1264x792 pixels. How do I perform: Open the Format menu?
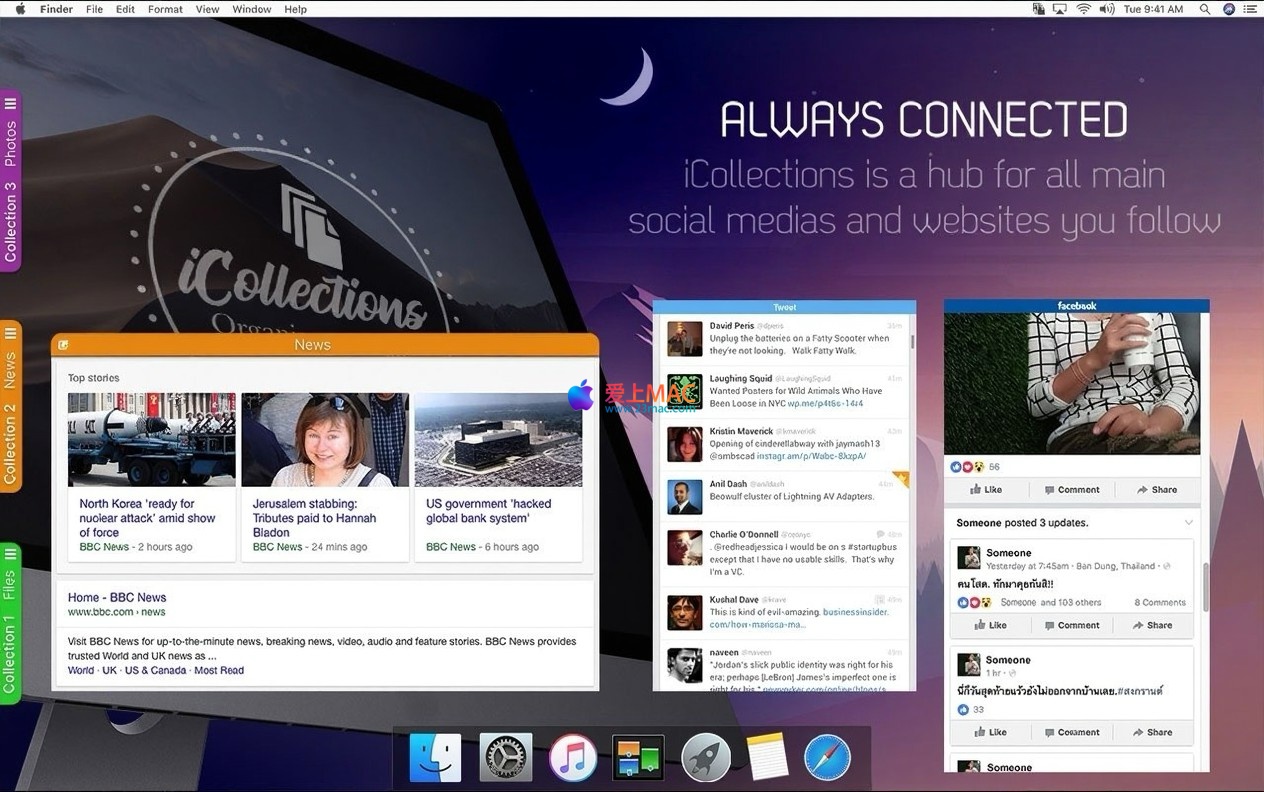(165, 9)
